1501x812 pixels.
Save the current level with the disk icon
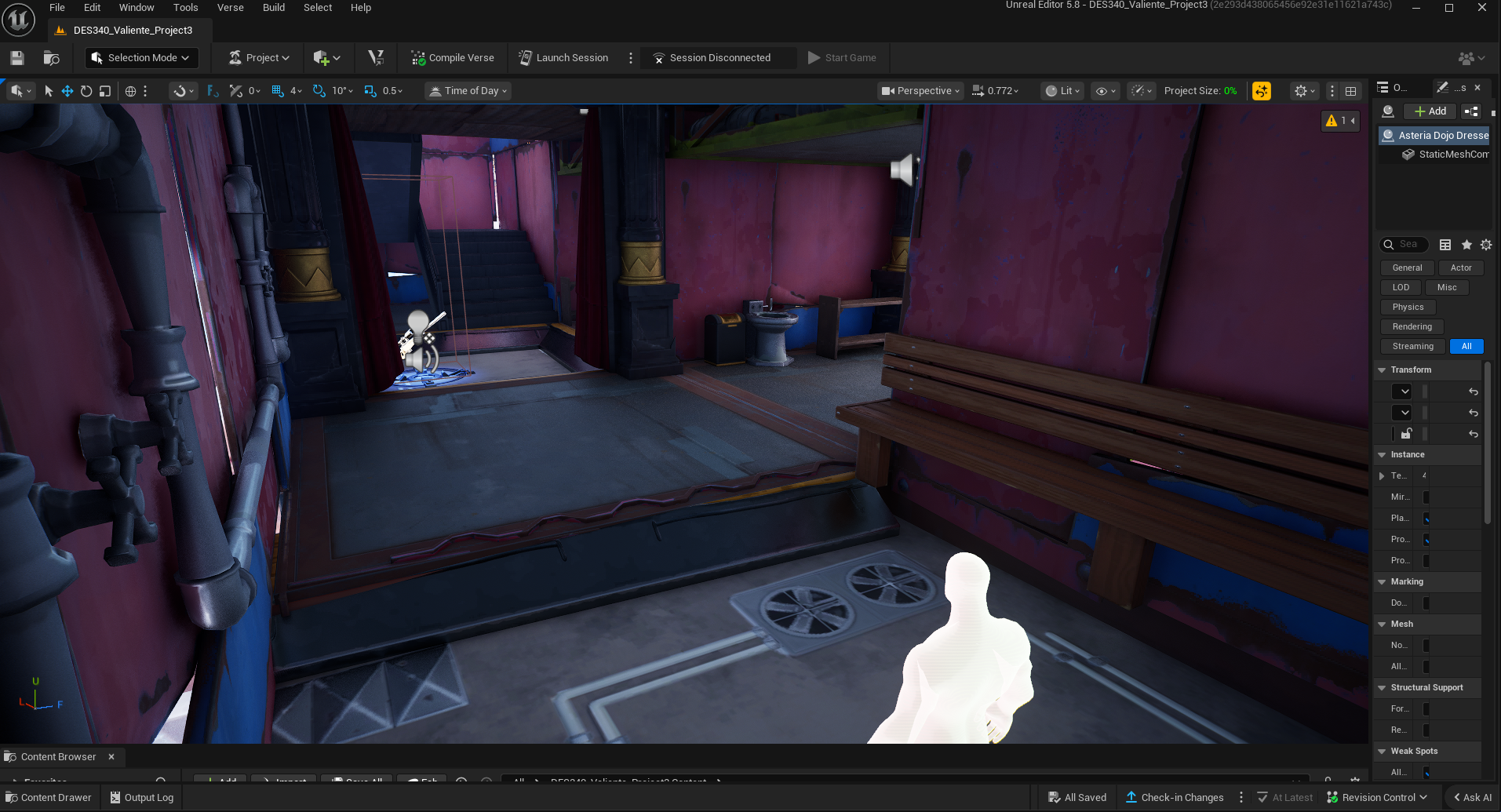(x=17, y=58)
